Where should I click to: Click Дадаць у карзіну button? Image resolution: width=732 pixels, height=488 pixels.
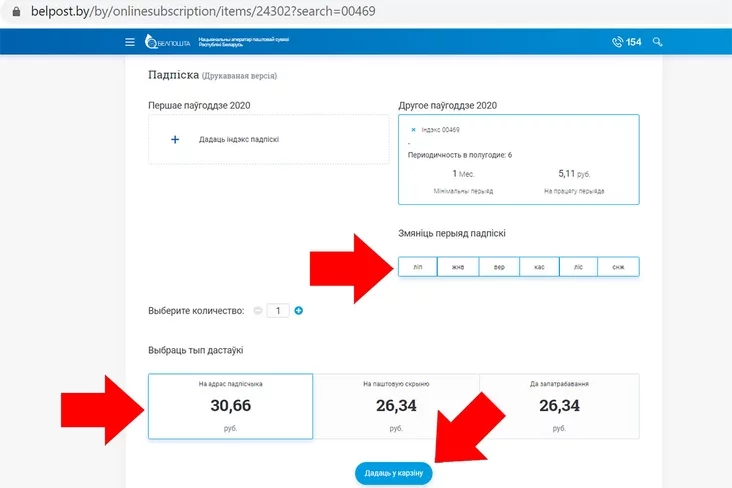pos(393,473)
